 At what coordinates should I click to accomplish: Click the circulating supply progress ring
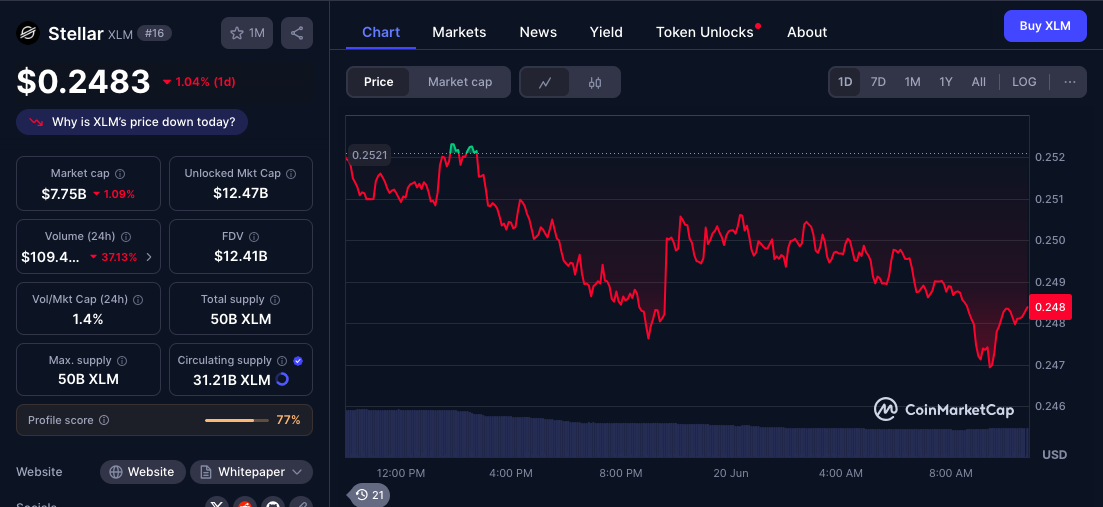pyautogui.click(x=282, y=380)
